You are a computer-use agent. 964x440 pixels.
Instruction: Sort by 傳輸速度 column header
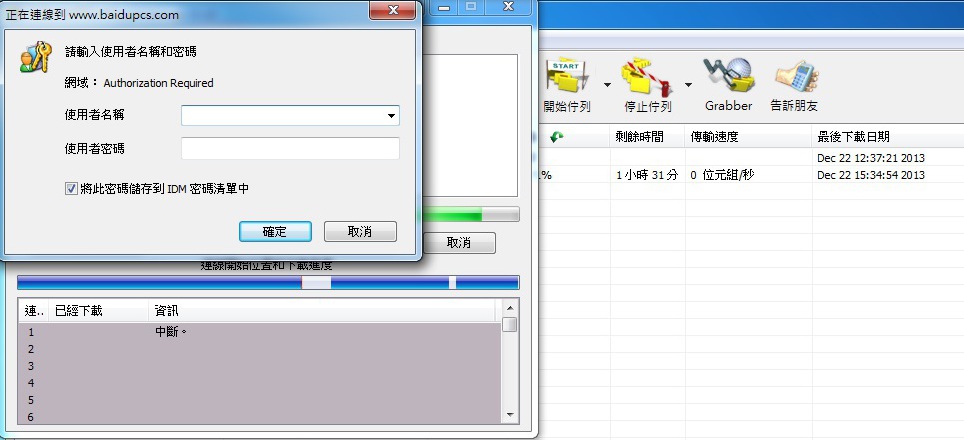click(748, 136)
